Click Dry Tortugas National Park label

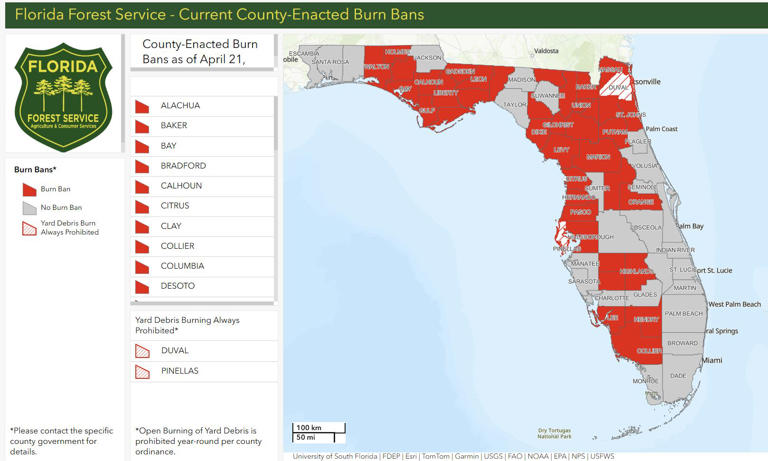point(554,433)
